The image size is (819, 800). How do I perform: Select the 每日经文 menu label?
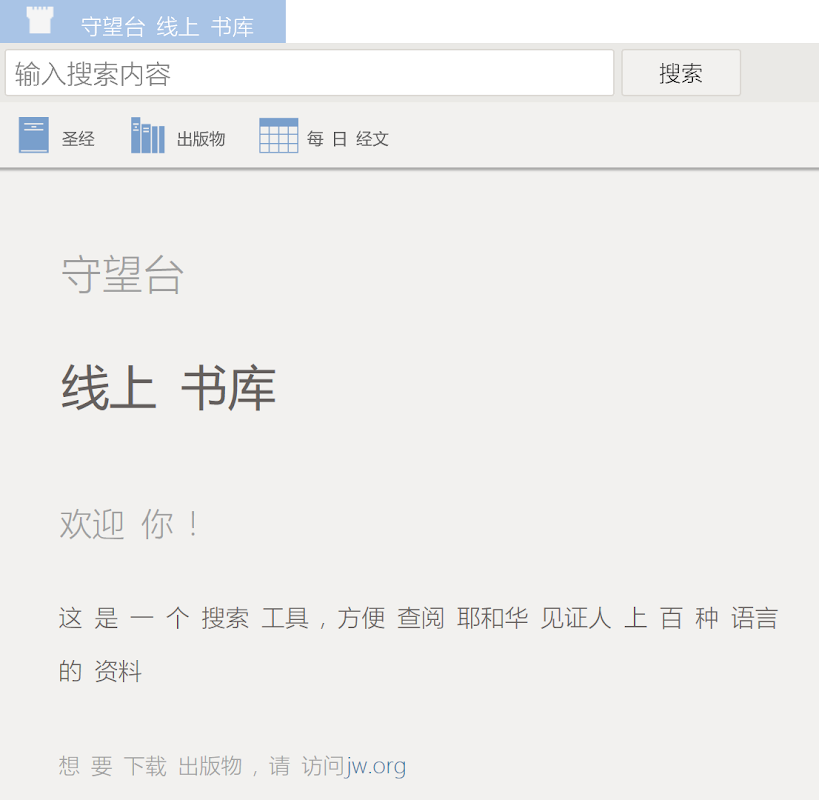347,139
